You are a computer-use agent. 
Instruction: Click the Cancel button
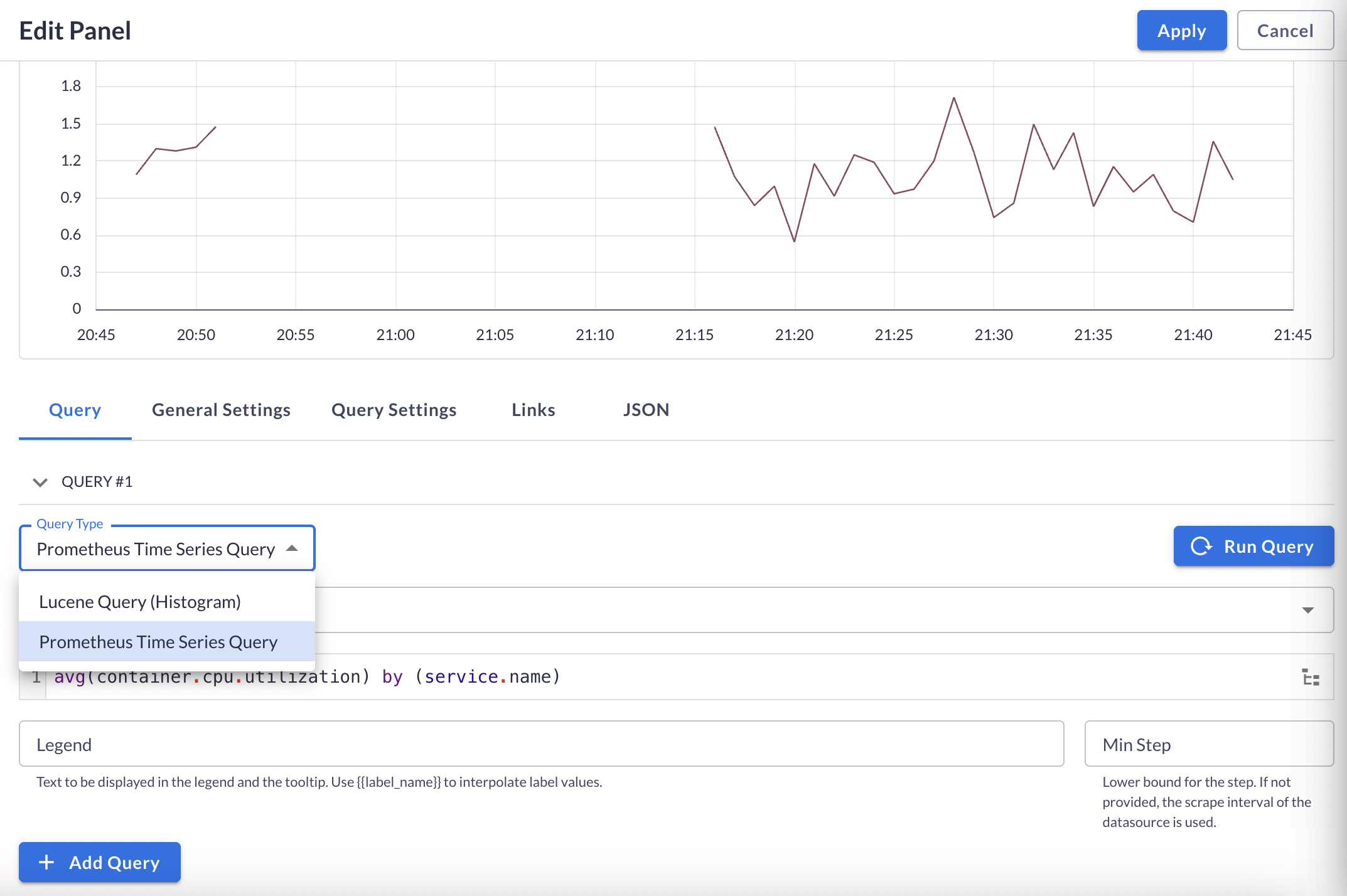coord(1285,29)
